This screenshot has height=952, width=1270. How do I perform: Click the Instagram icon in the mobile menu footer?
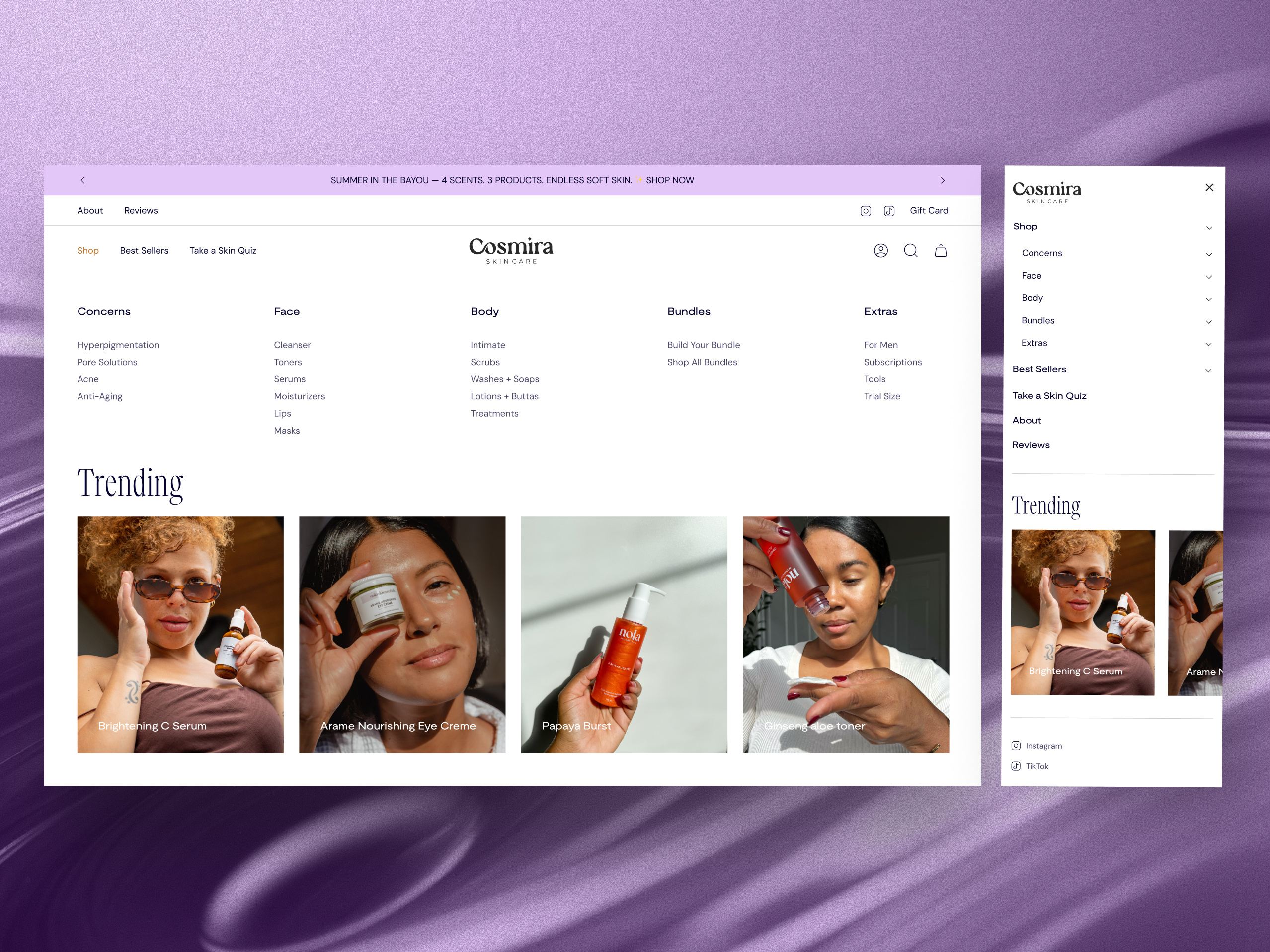(1016, 746)
